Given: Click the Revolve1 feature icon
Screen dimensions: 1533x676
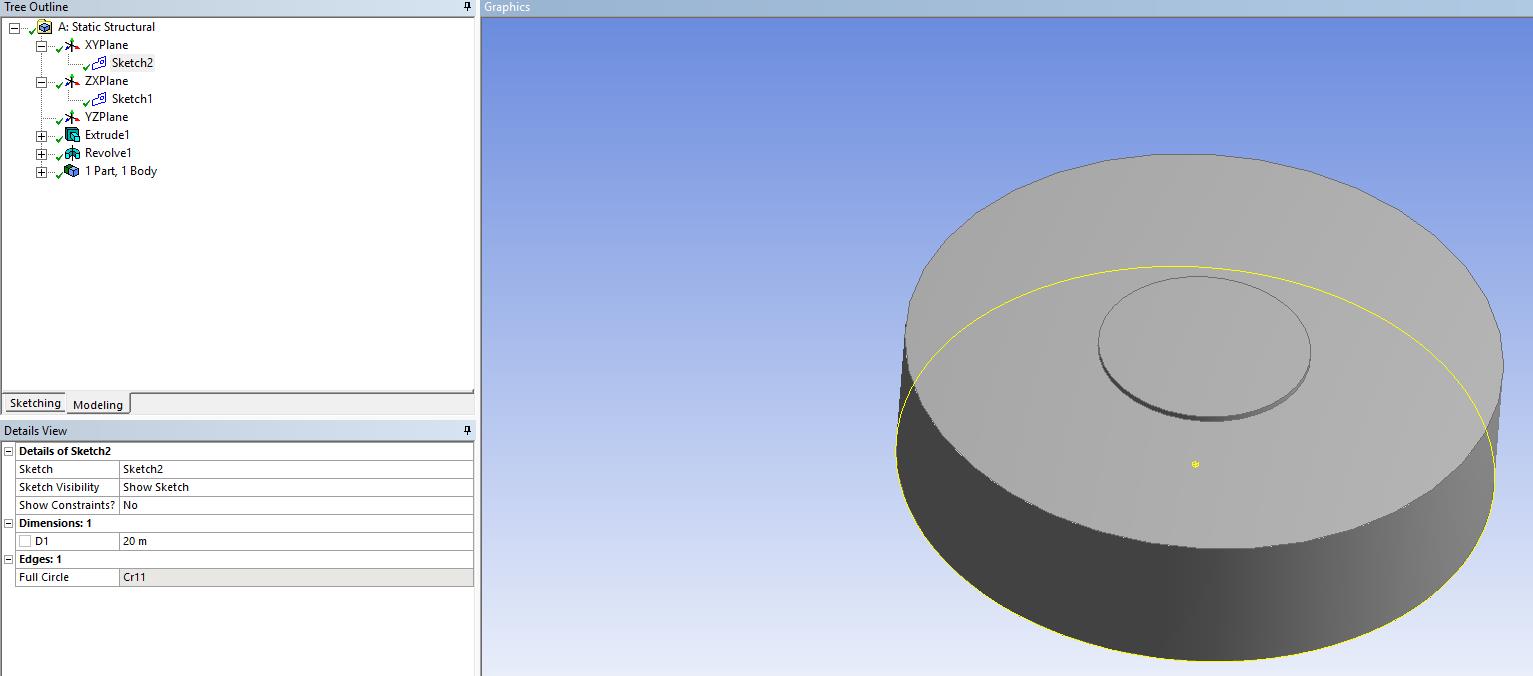Looking at the screenshot, I should click(72, 153).
